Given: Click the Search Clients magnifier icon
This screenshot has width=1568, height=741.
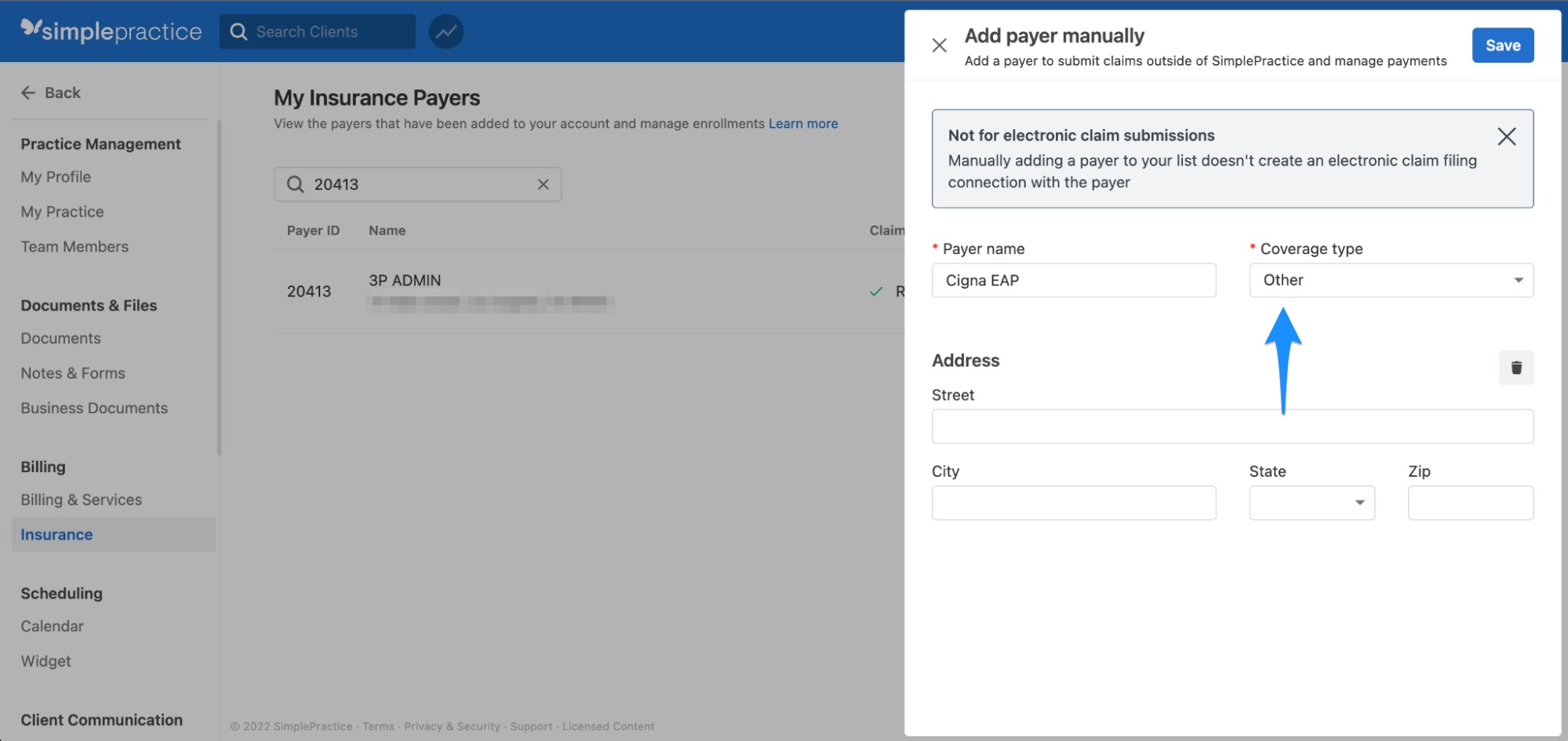Looking at the screenshot, I should click(x=239, y=31).
